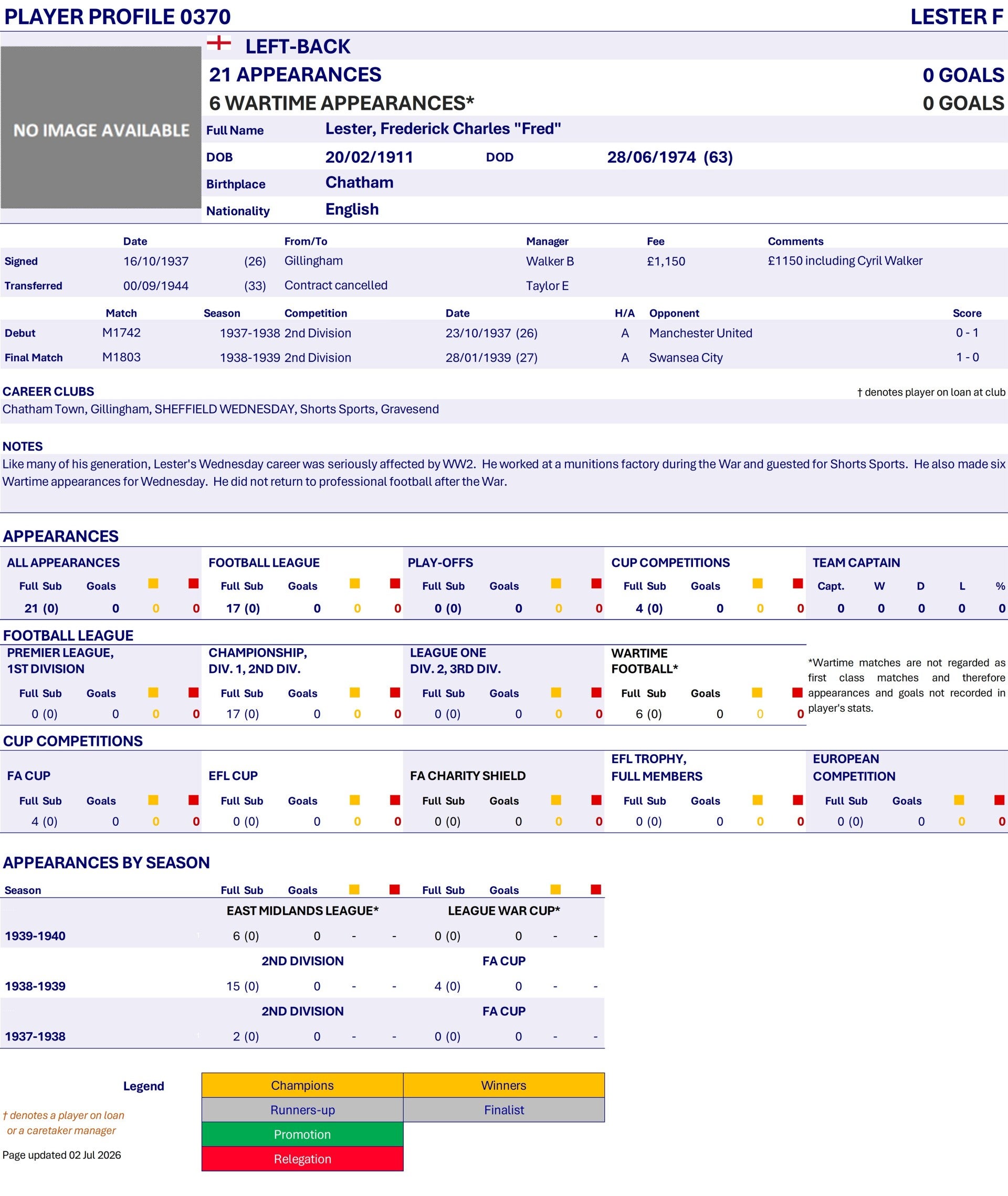
Task: Click the Champions gold legend swatch
Action: point(302,1085)
